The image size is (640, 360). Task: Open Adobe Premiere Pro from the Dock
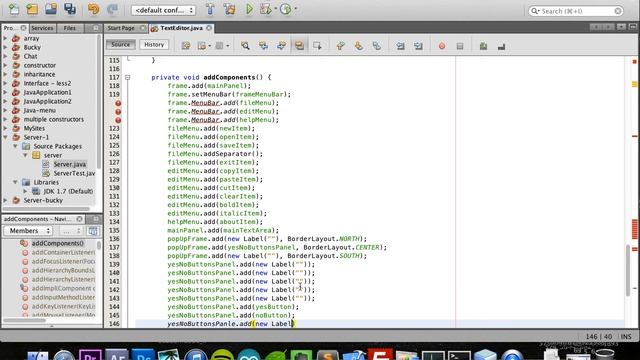coord(90,354)
